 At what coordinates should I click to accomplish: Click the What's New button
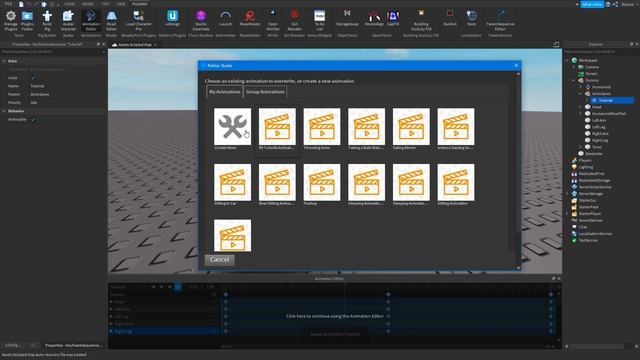coord(592,4)
